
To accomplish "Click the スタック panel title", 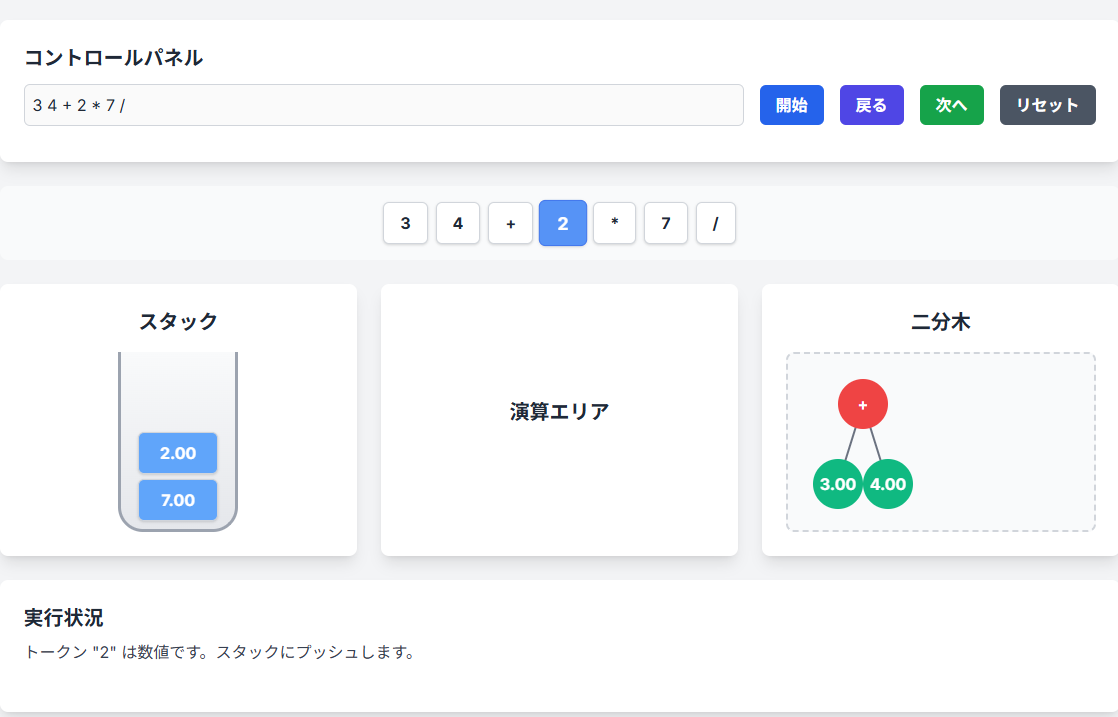I will 178,321.
